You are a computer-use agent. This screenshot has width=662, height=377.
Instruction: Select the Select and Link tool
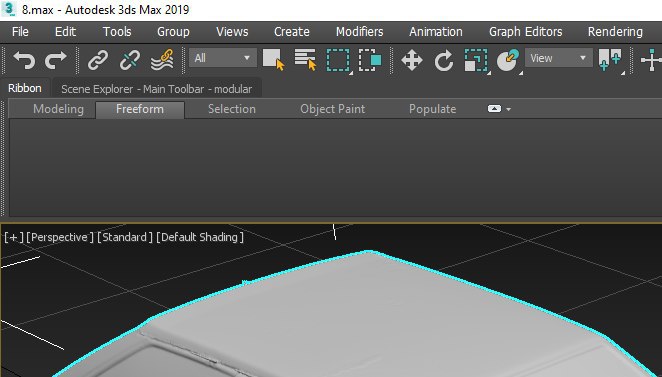pyautogui.click(x=98, y=60)
